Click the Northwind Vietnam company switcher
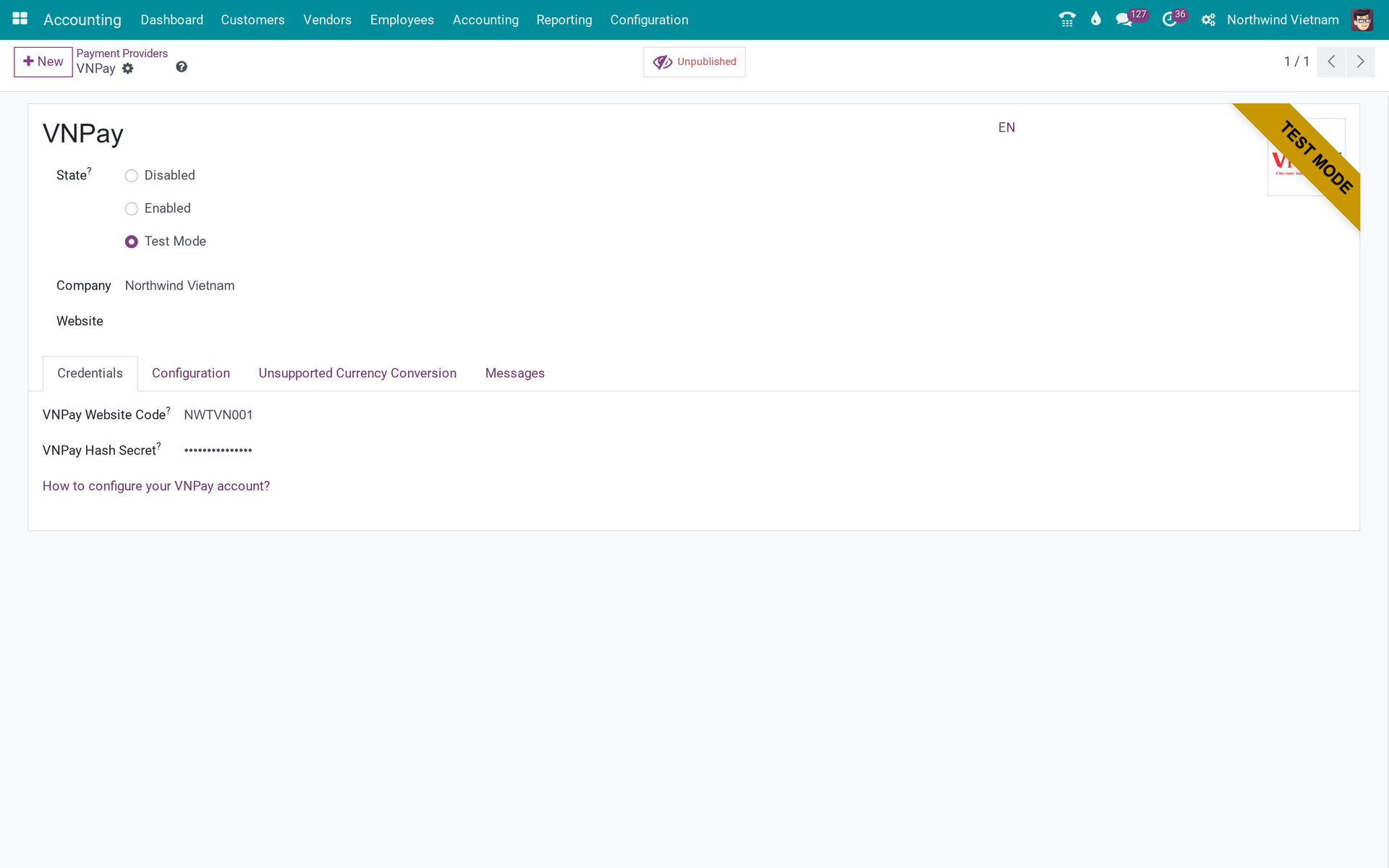This screenshot has width=1389, height=868. (1283, 20)
